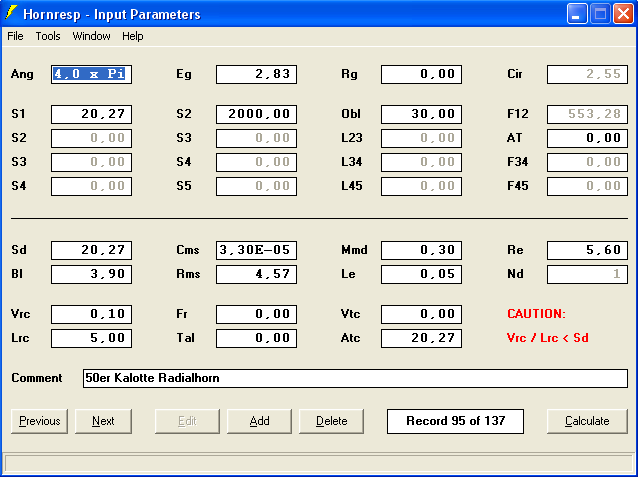Click the Lrc field showing 5,00

[x=92, y=338]
